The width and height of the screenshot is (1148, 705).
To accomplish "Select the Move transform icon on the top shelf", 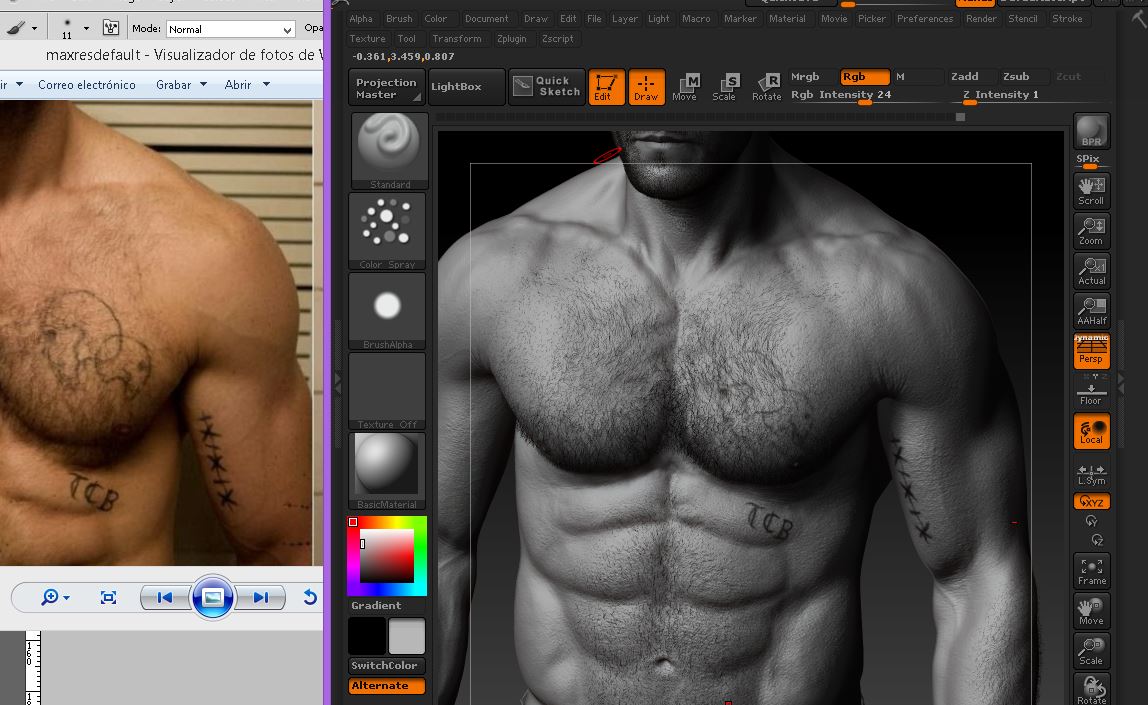I will 685,87.
